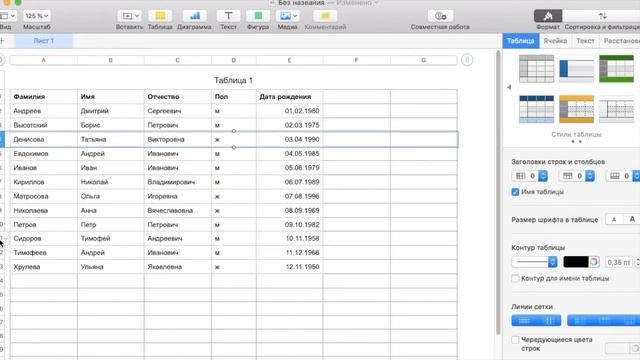Apply the blue header column table style
This screenshot has height=360, width=640.
pyautogui.click(x=576, y=69)
